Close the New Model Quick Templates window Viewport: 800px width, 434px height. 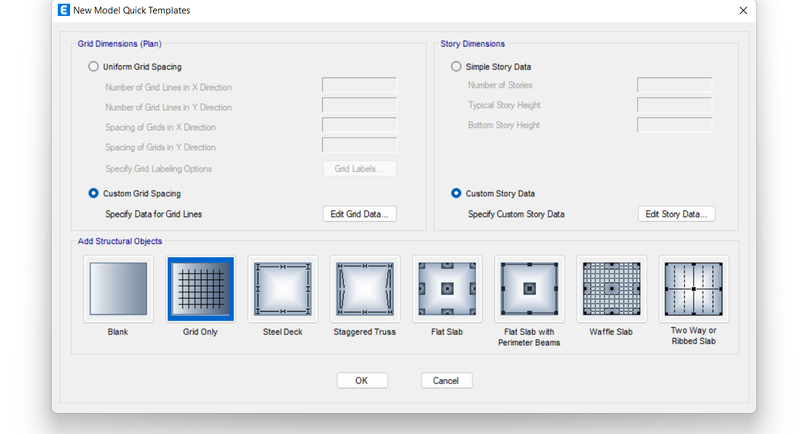click(743, 11)
